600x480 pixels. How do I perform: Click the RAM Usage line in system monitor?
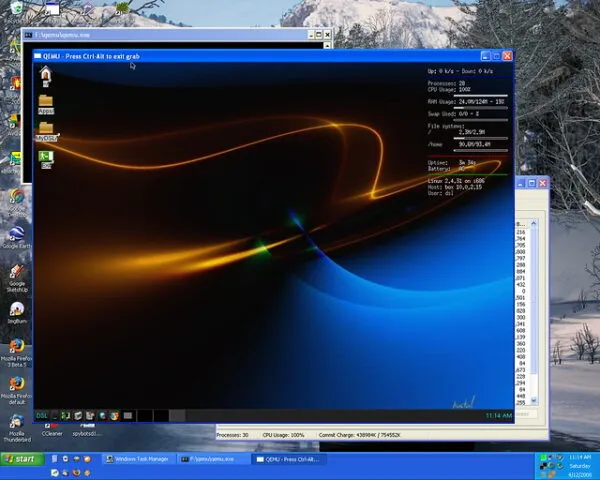(466, 102)
